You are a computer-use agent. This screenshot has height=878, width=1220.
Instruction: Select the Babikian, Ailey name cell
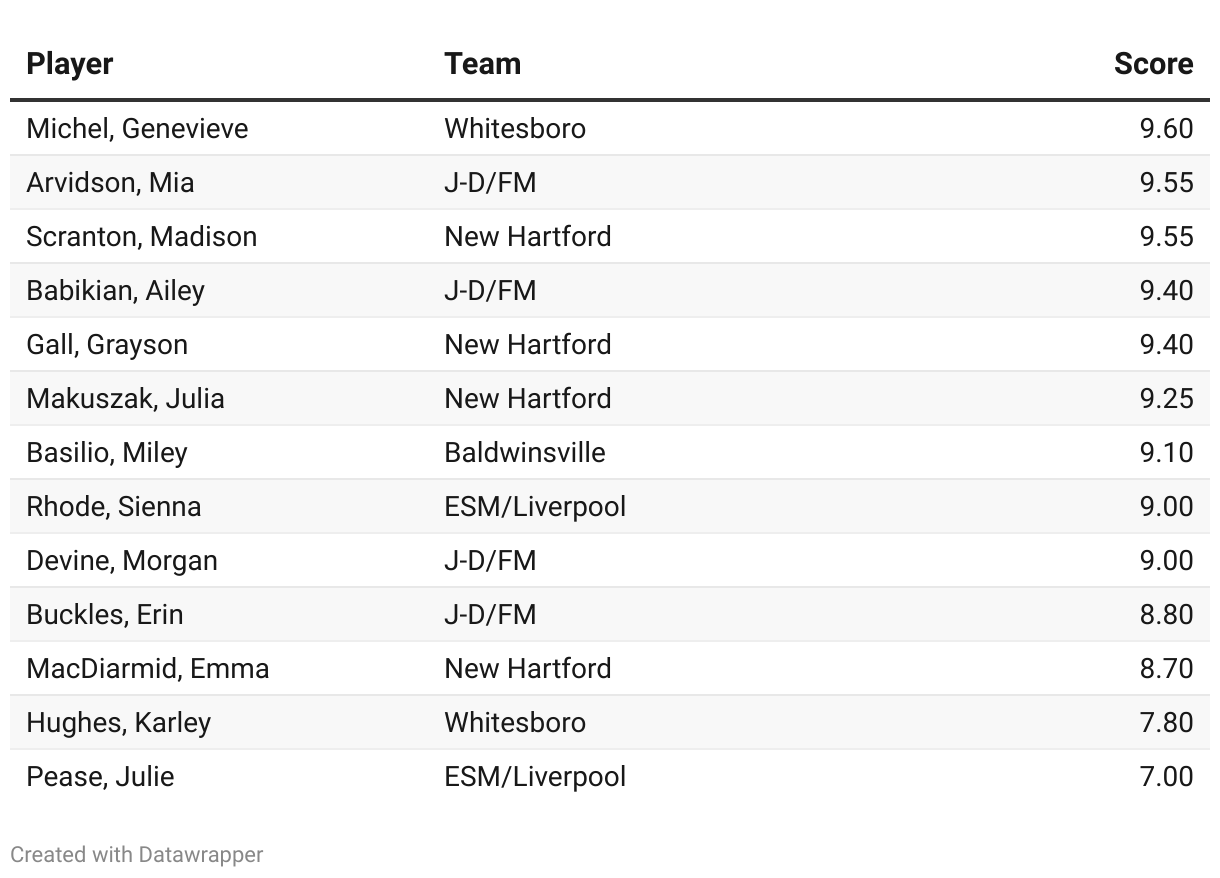click(x=115, y=291)
